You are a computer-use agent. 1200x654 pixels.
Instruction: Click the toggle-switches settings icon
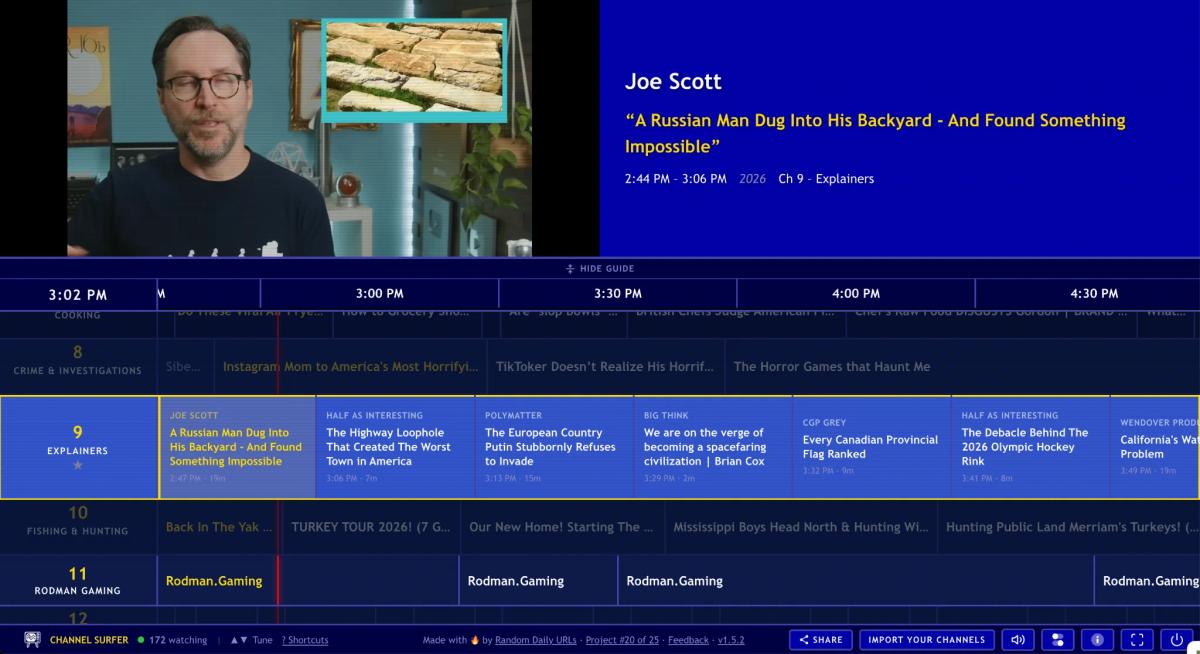point(1057,640)
